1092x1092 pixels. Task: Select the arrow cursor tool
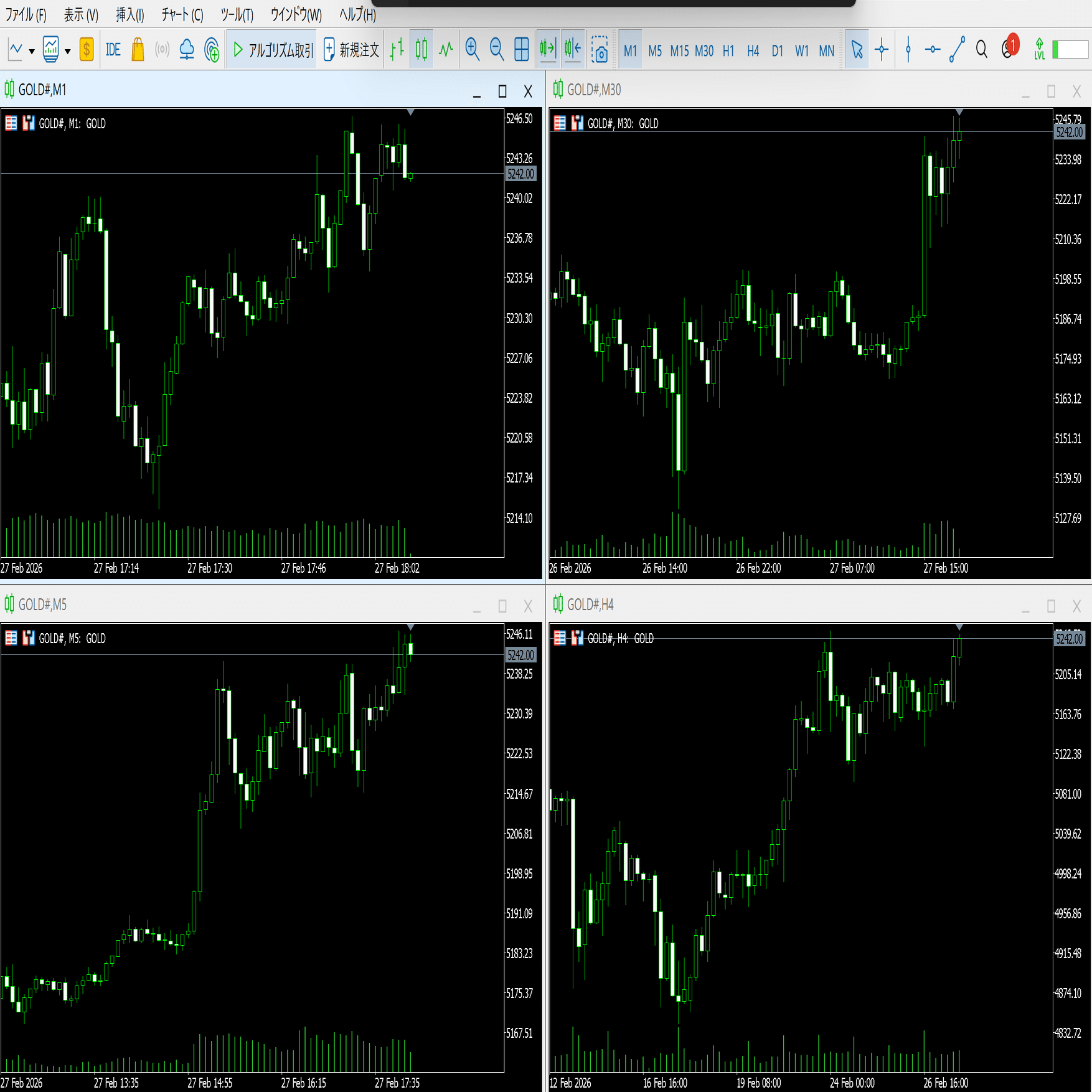point(857,49)
